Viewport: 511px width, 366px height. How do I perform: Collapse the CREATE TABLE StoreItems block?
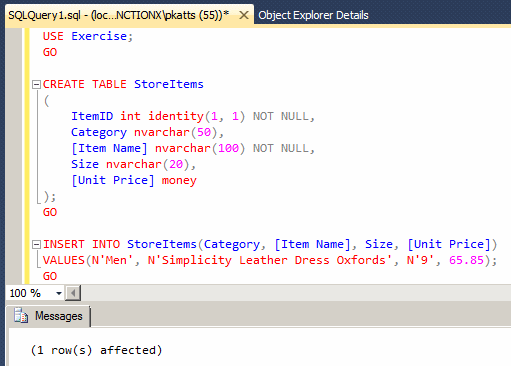coord(36,84)
